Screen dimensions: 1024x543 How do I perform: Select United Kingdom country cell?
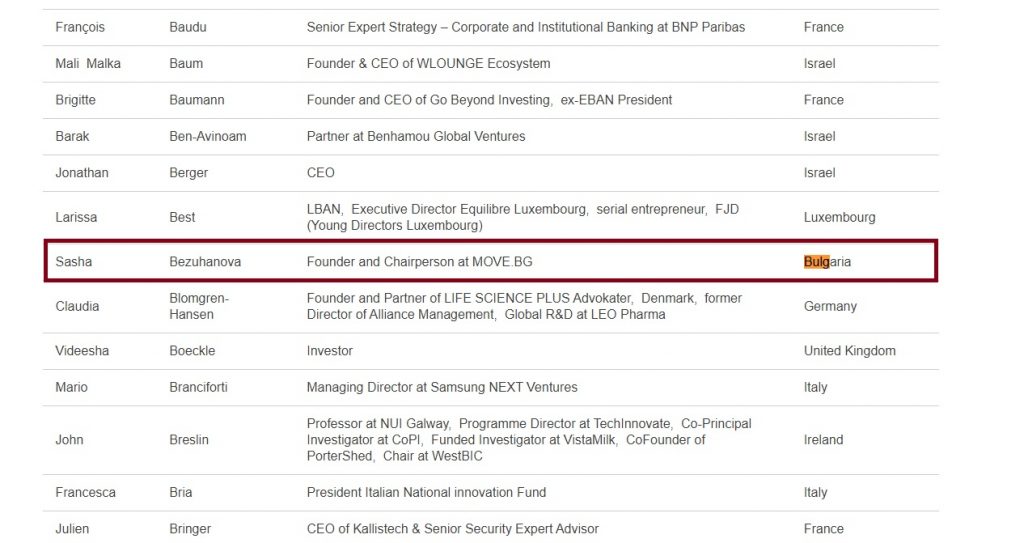point(849,351)
